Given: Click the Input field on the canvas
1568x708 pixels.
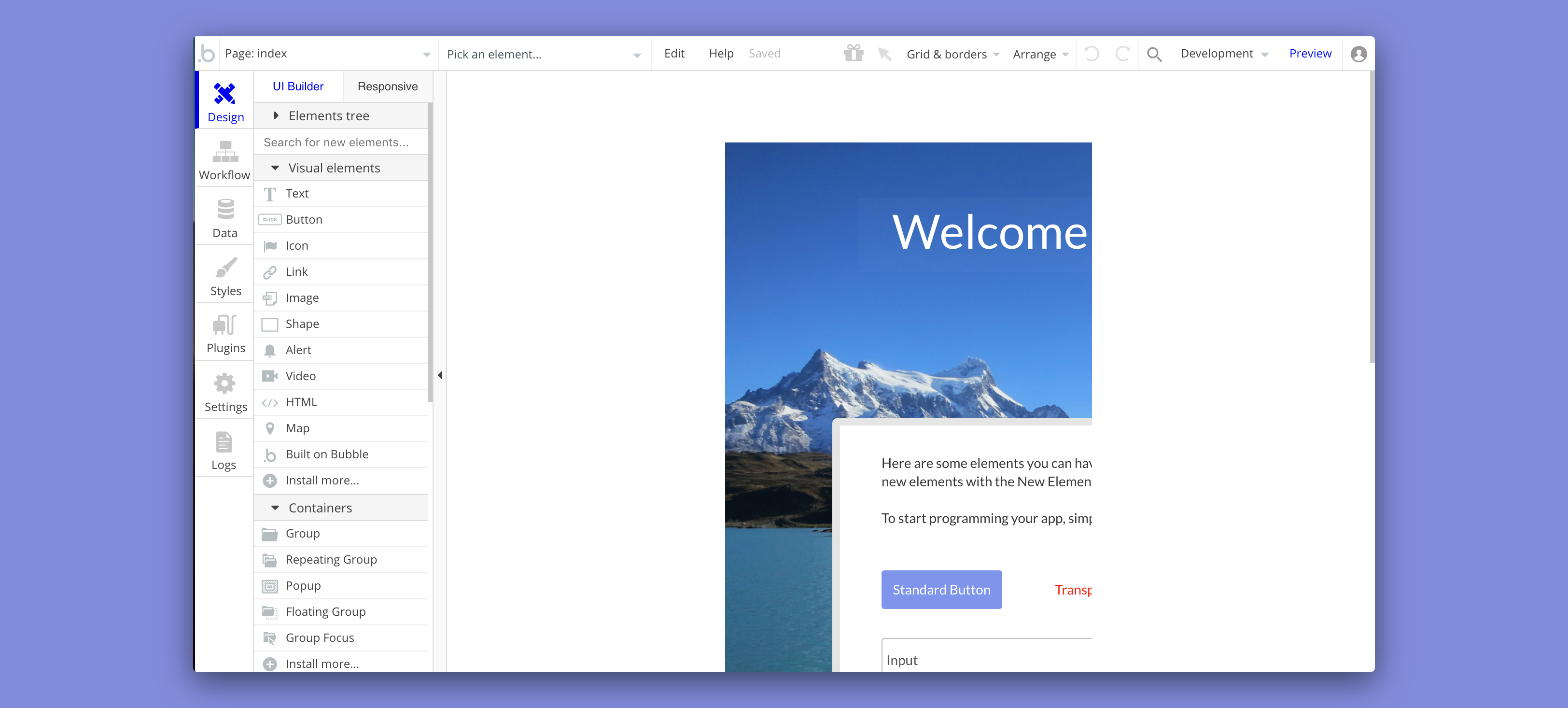Looking at the screenshot, I should point(986,656).
